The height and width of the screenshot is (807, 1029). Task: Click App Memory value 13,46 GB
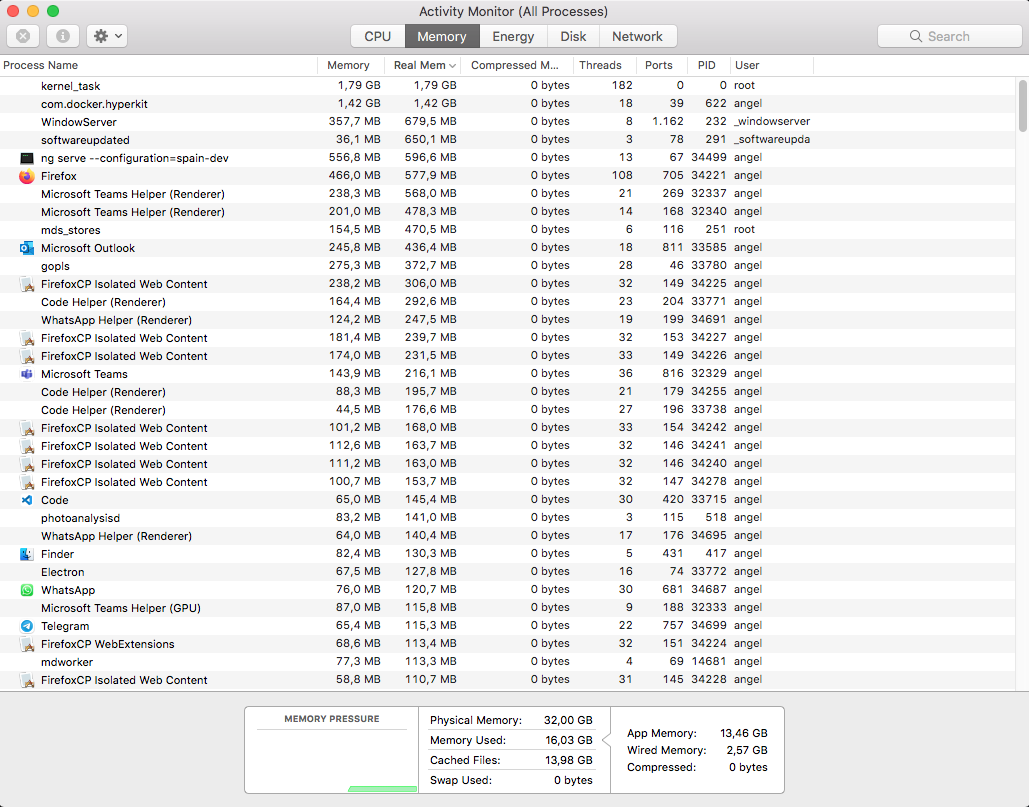tap(744, 734)
